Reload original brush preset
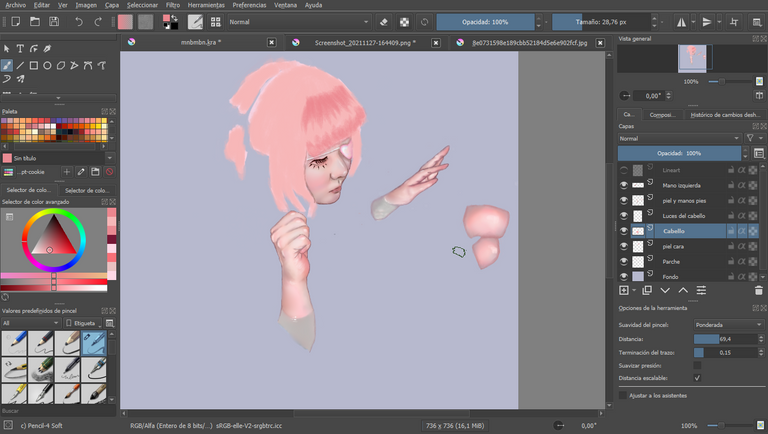 pyautogui.click(x=424, y=22)
